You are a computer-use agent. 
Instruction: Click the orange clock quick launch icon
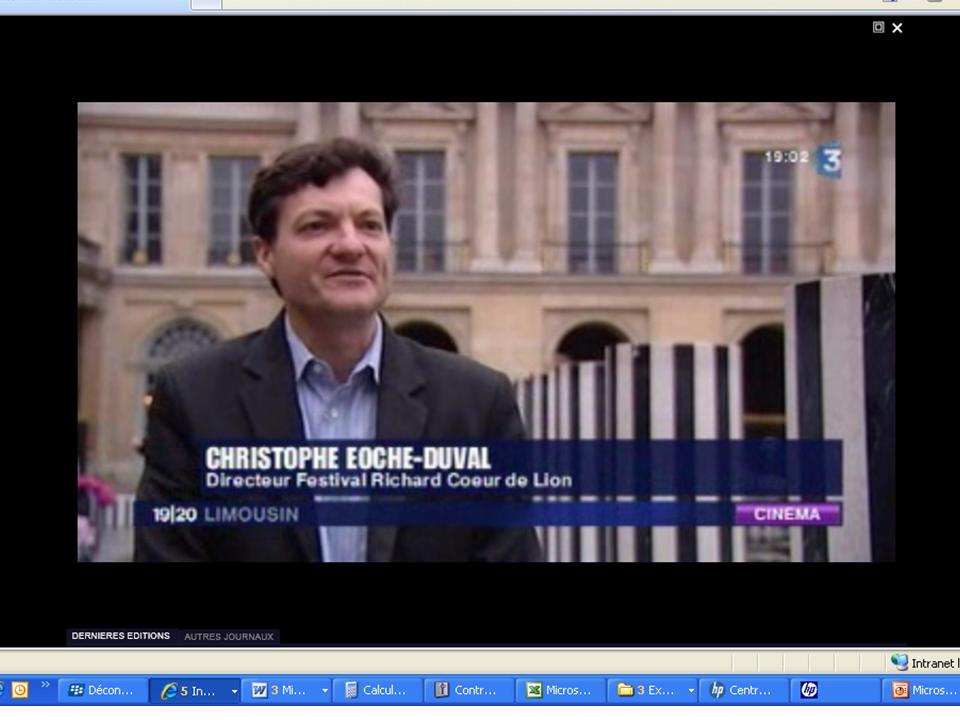19,690
